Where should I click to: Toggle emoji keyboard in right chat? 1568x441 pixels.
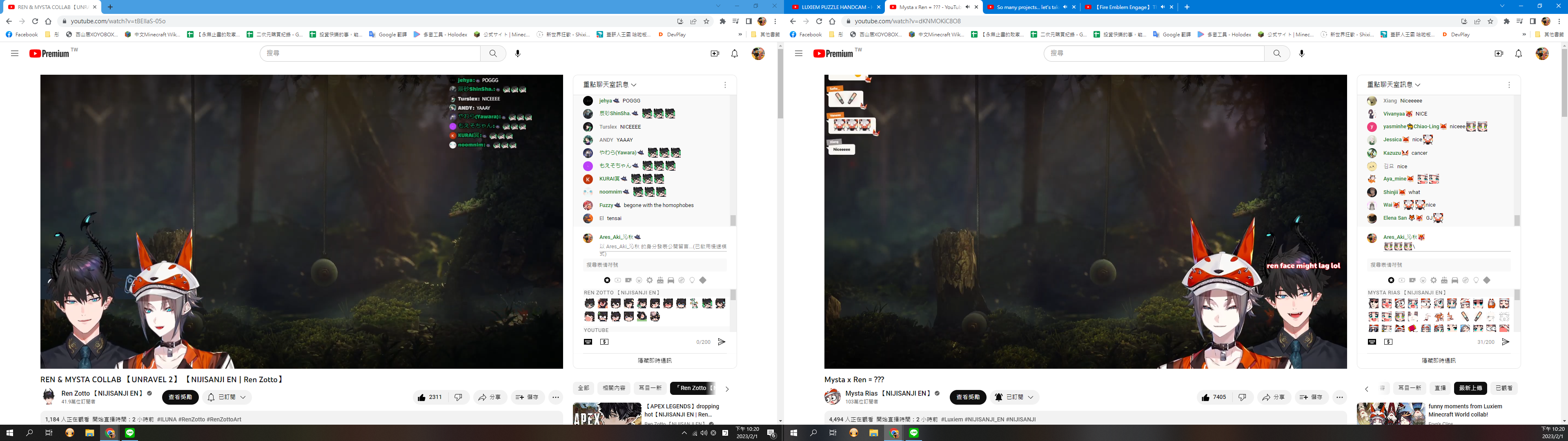(1372, 342)
